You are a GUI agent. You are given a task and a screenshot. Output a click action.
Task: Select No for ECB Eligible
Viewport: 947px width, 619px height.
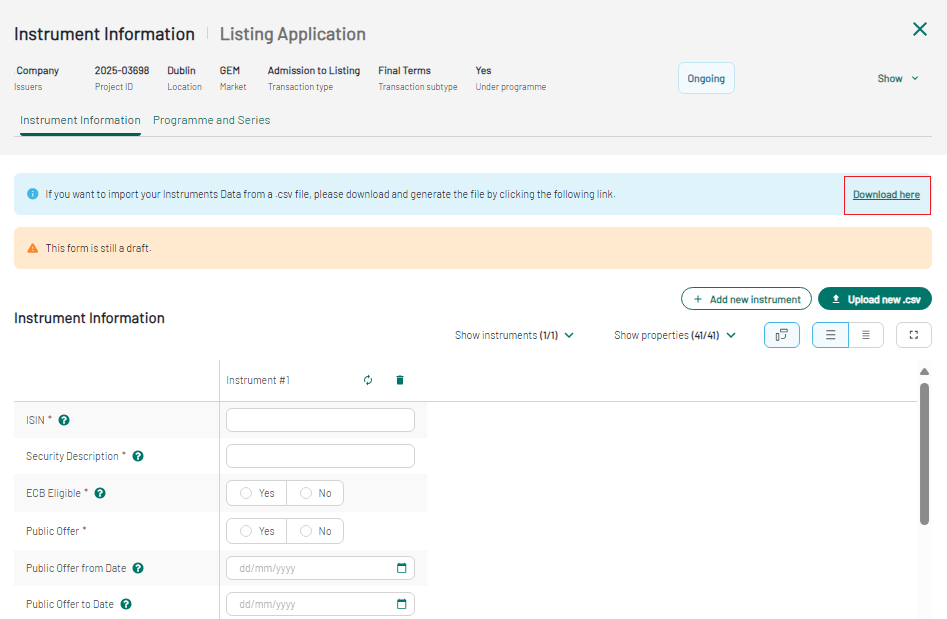click(x=315, y=493)
